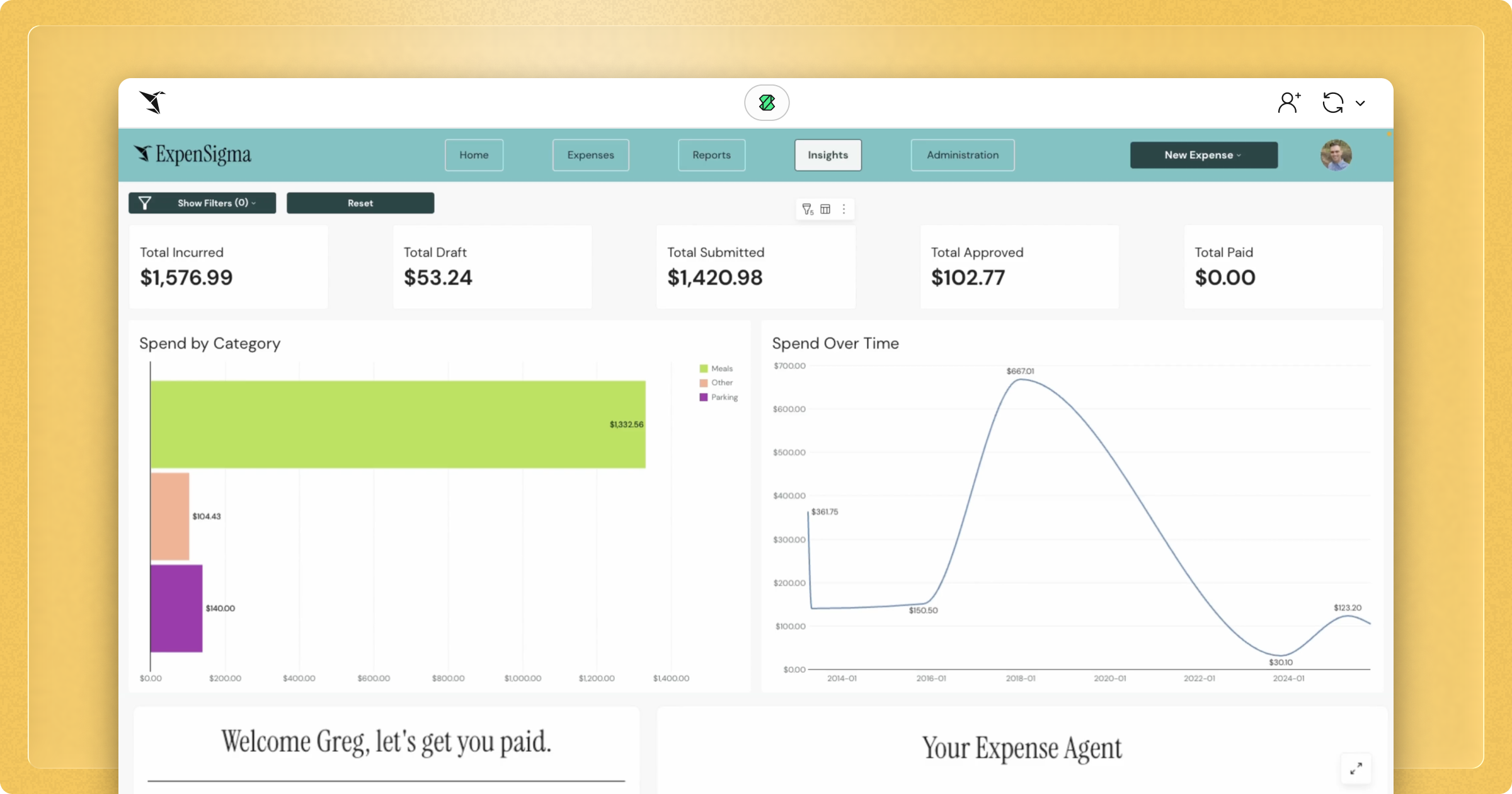Click the purple Parking bar
This screenshot has height=794, width=1512.
176,608
